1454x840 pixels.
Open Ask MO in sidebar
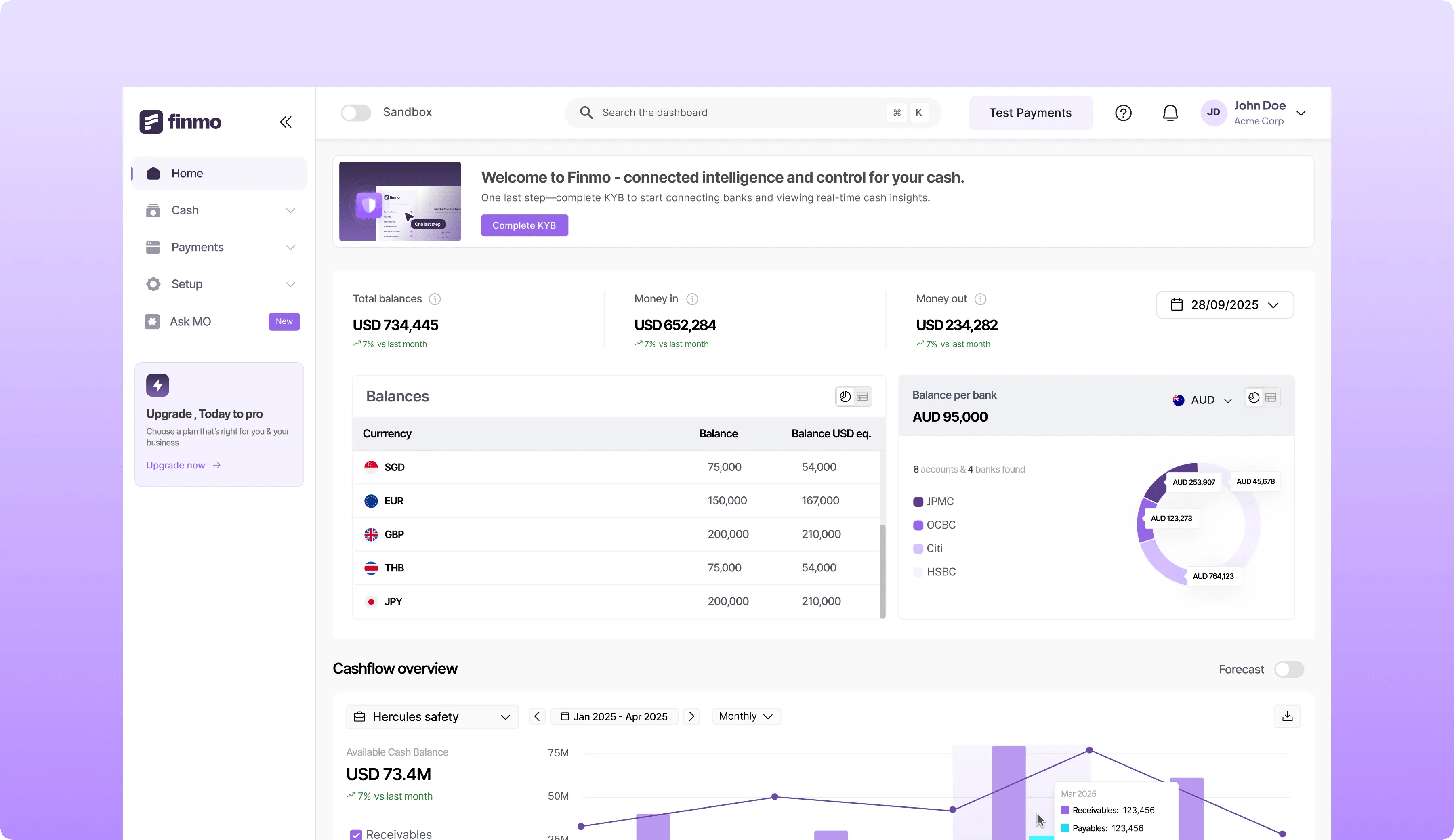(x=190, y=321)
